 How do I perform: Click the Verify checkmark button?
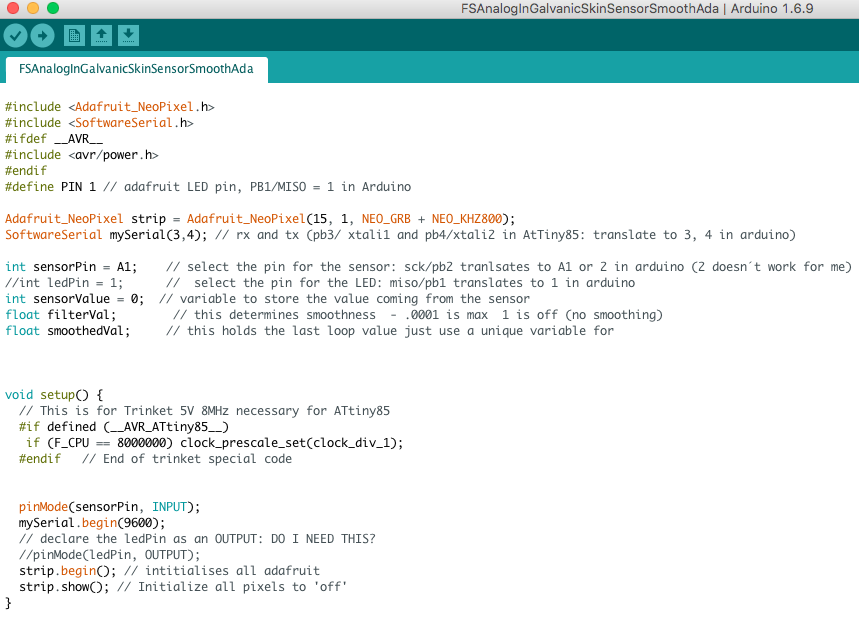(x=15, y=36)
